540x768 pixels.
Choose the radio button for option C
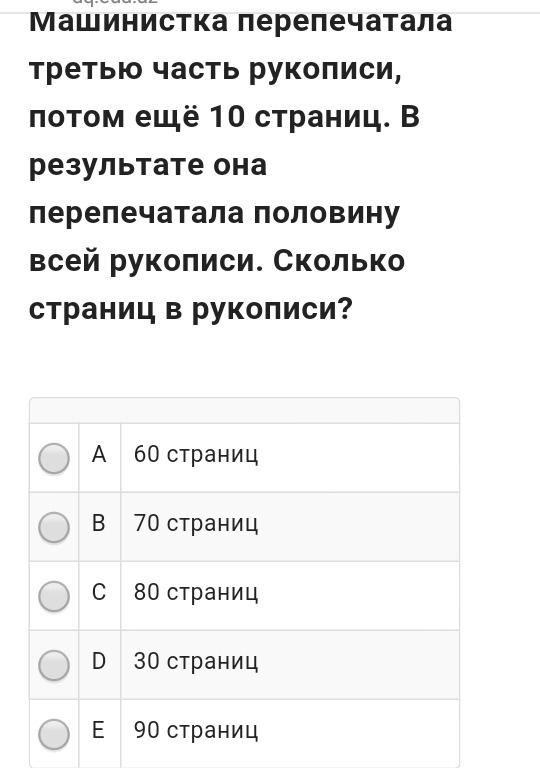tap(54, 596)
